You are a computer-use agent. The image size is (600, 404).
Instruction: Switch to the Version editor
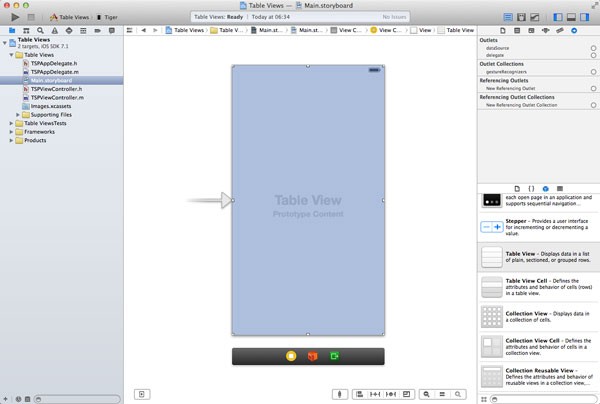point(535,17)
